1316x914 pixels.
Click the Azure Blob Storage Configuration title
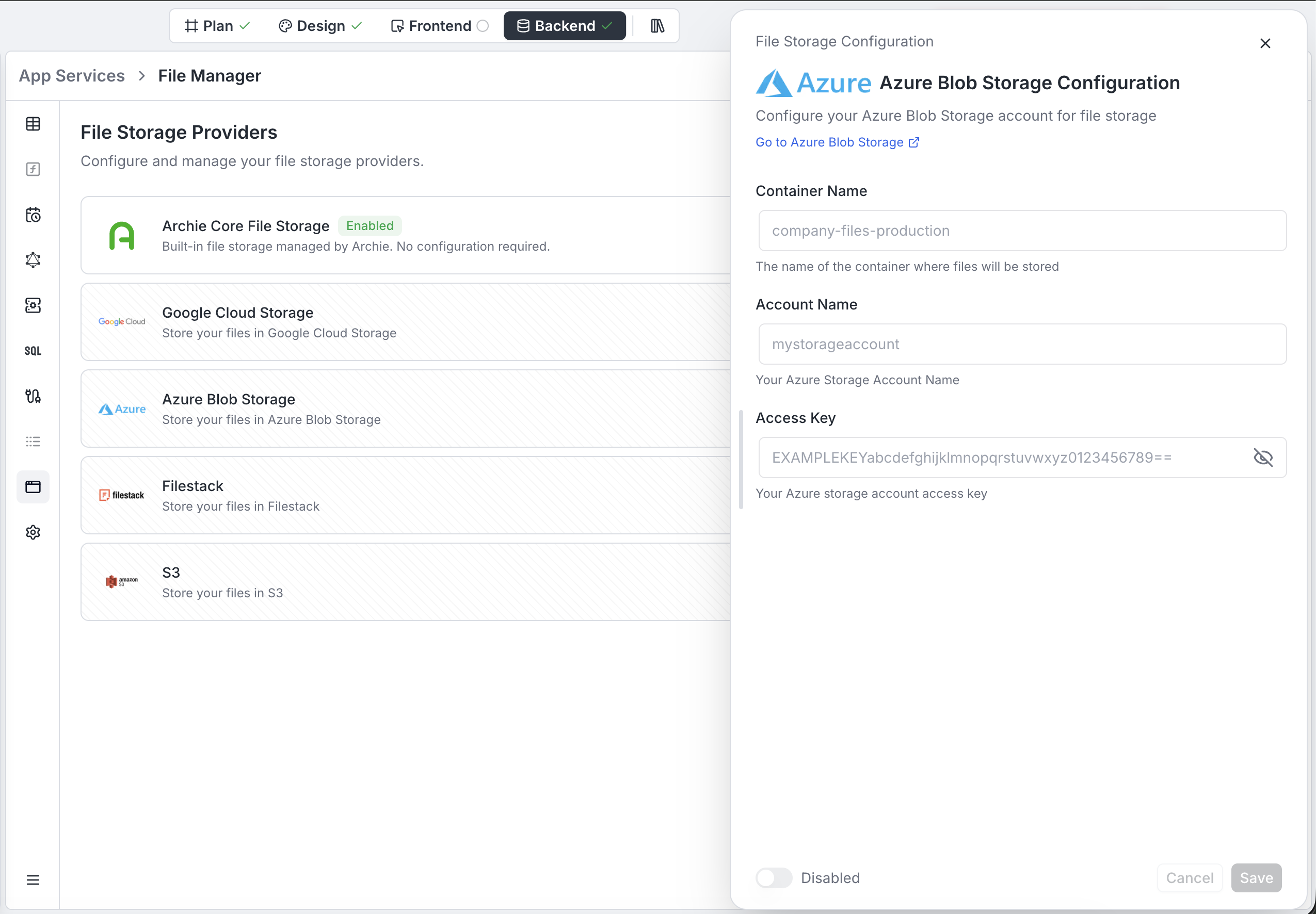point(1030,83)
